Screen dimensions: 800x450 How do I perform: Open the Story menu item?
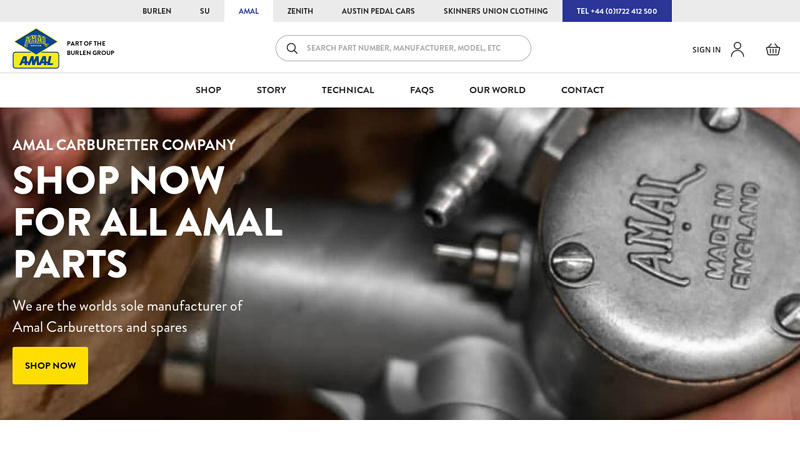pyautogui.click(x=271, y=90)
